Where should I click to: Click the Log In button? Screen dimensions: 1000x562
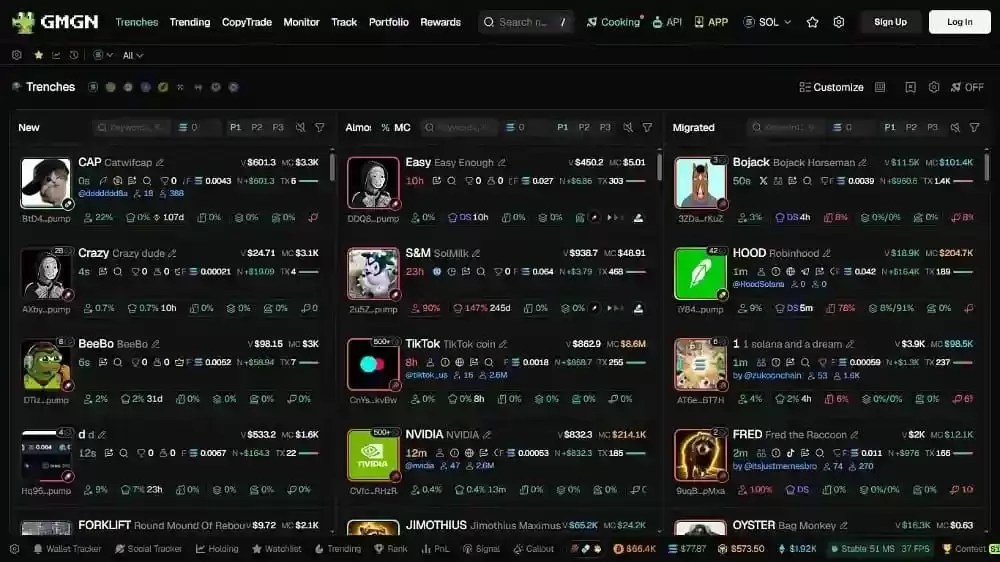pos(959,22)
